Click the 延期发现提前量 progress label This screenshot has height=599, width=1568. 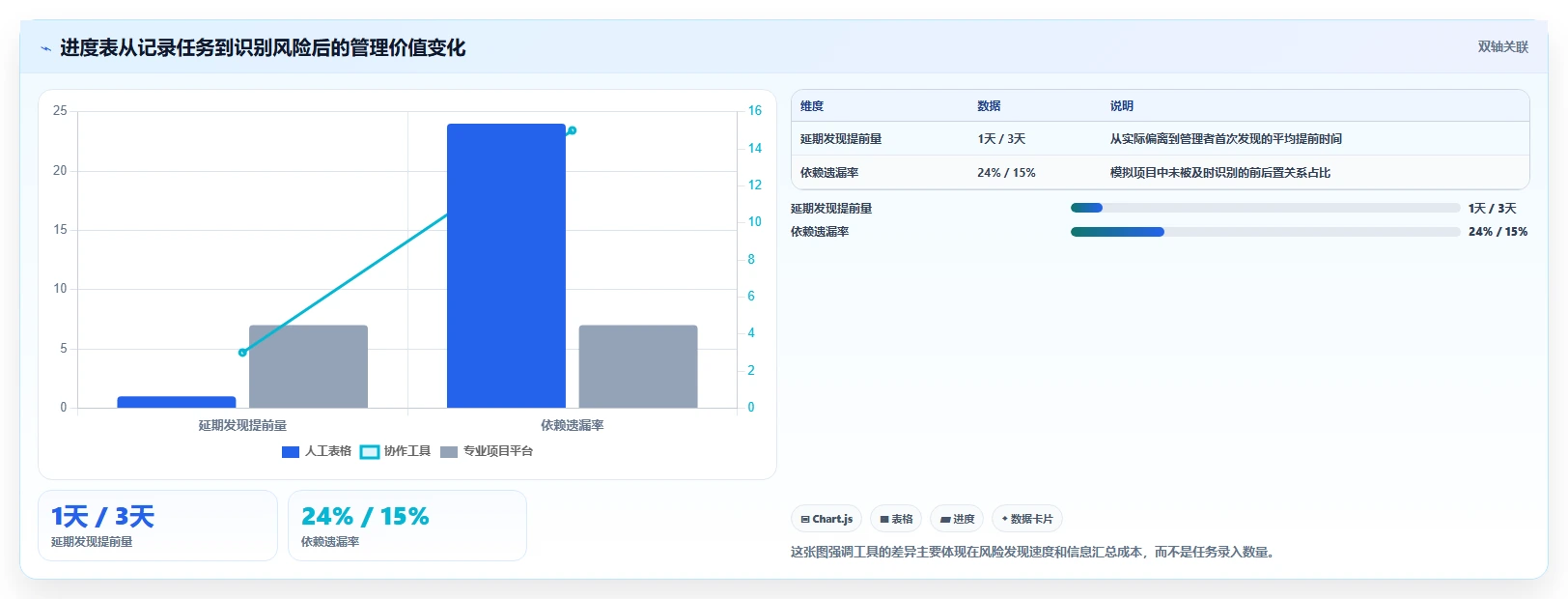tap(831, 209)
